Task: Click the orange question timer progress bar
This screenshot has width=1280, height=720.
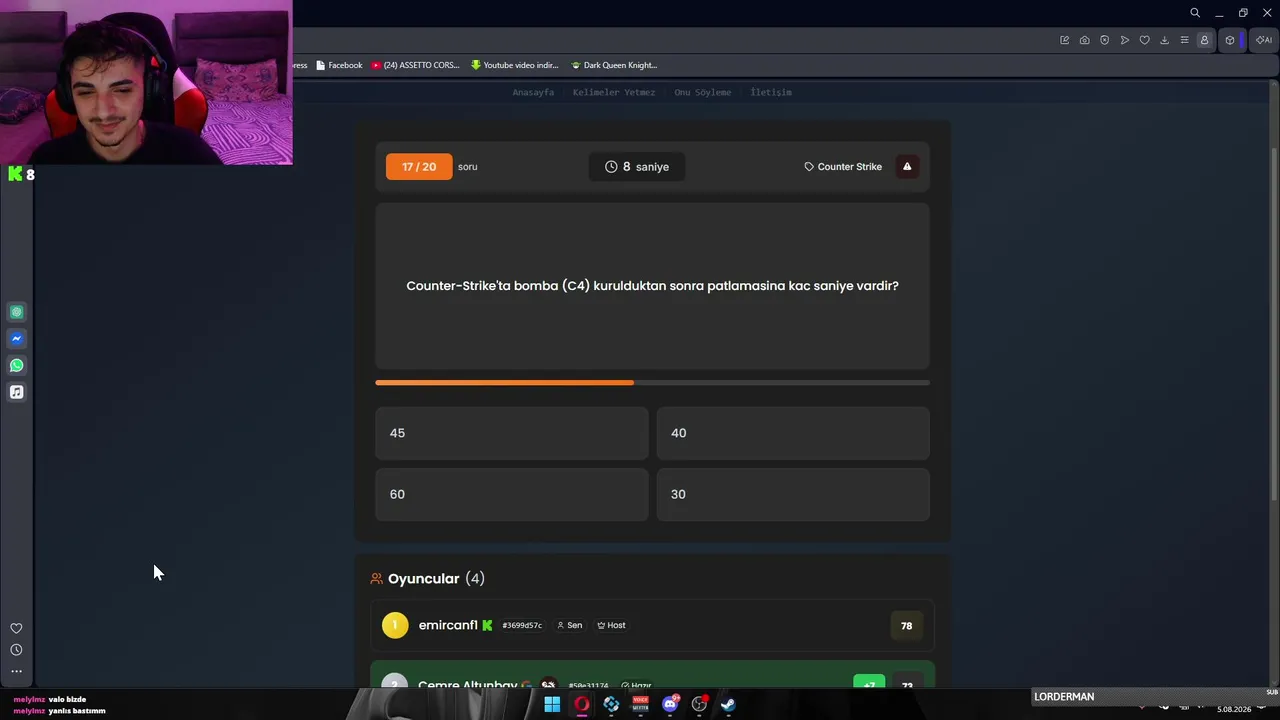Action: click(x=652, y=382)
